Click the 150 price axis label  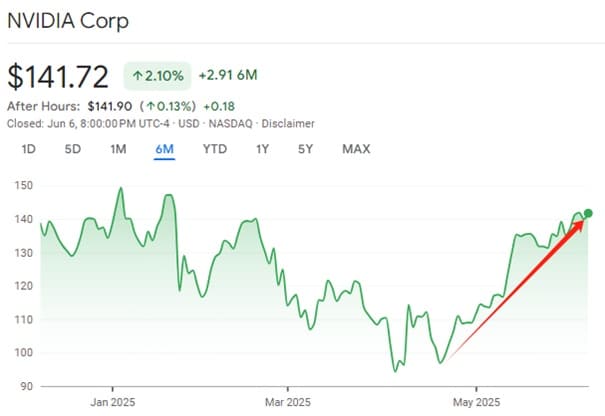coord(23,186)
